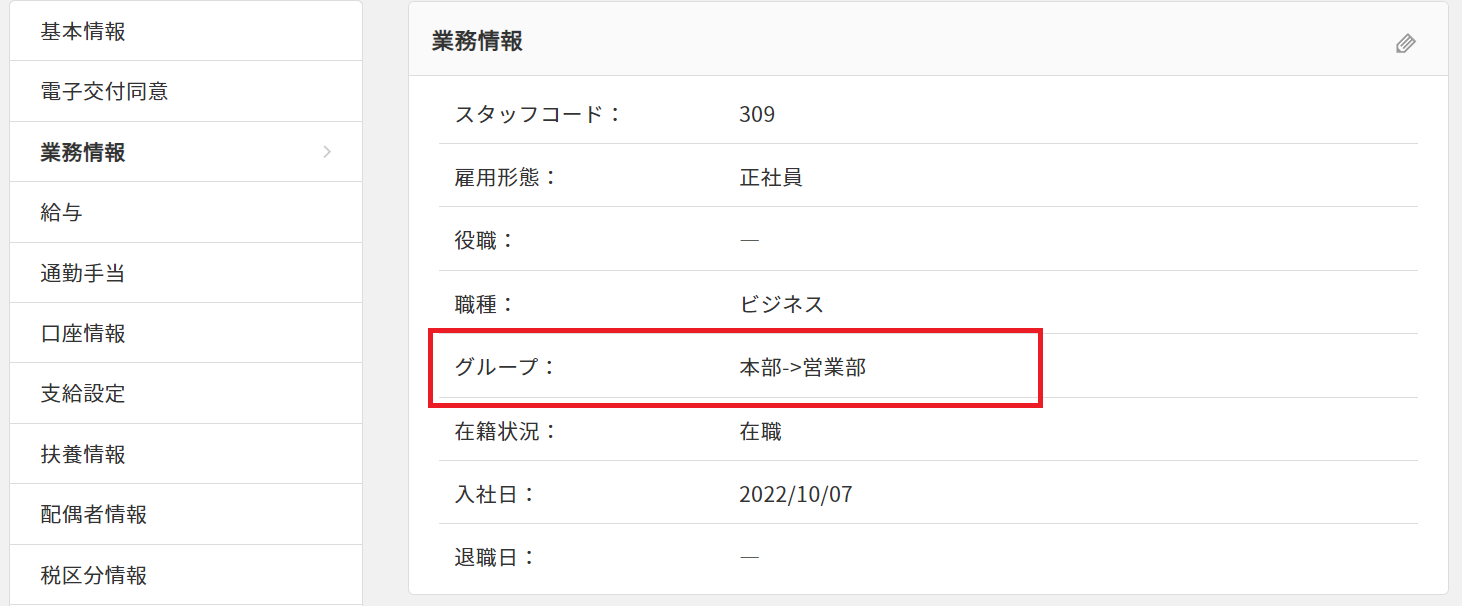Open 基本情報 in the sidebar menu
Image resolution: width=1462 pixels, height=606 pixels.
(83, 31)
